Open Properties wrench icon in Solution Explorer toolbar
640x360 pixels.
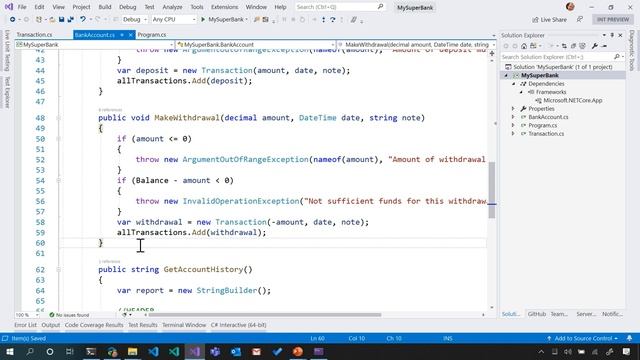point(595,46)
